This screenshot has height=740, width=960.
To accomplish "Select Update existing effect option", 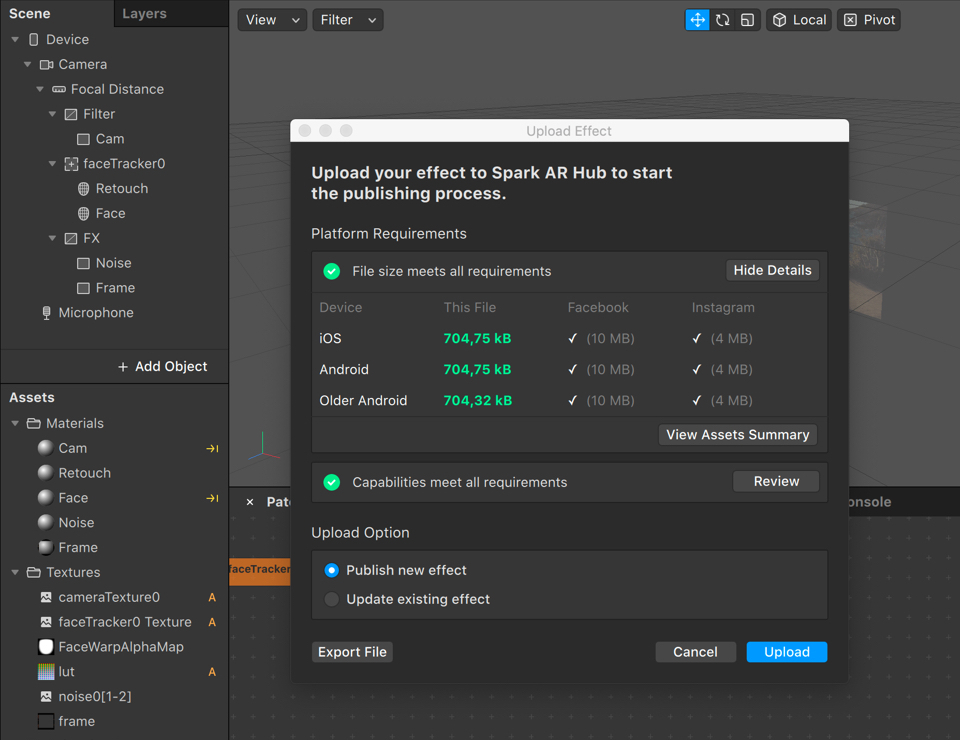I will tap(332, 599).
